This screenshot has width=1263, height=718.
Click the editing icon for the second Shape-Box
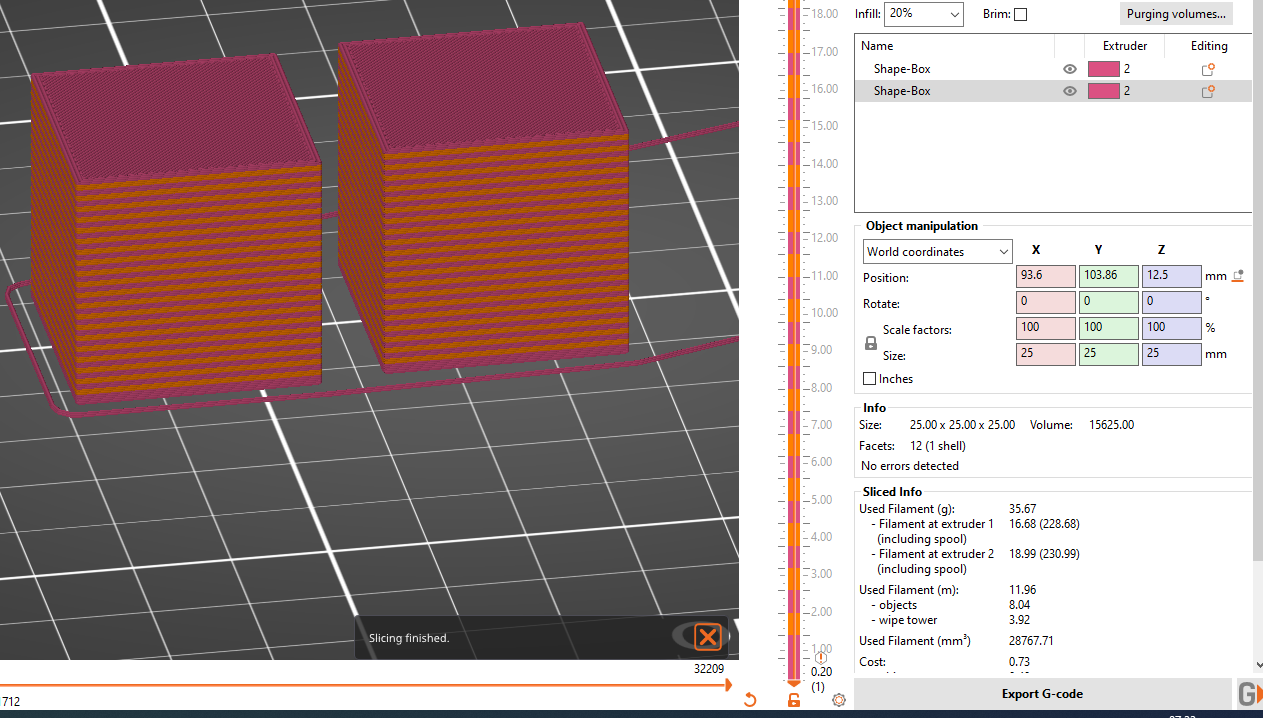click(1207, 91)
